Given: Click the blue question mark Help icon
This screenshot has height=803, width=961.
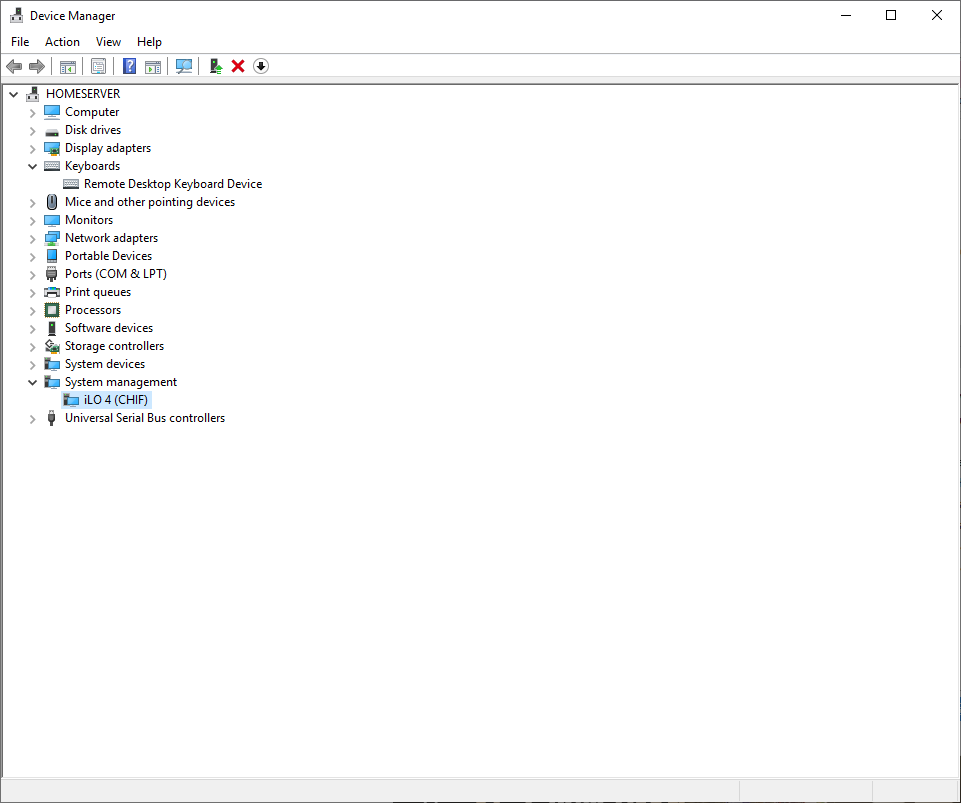Looking at the screenshot, I should [129, 66].
